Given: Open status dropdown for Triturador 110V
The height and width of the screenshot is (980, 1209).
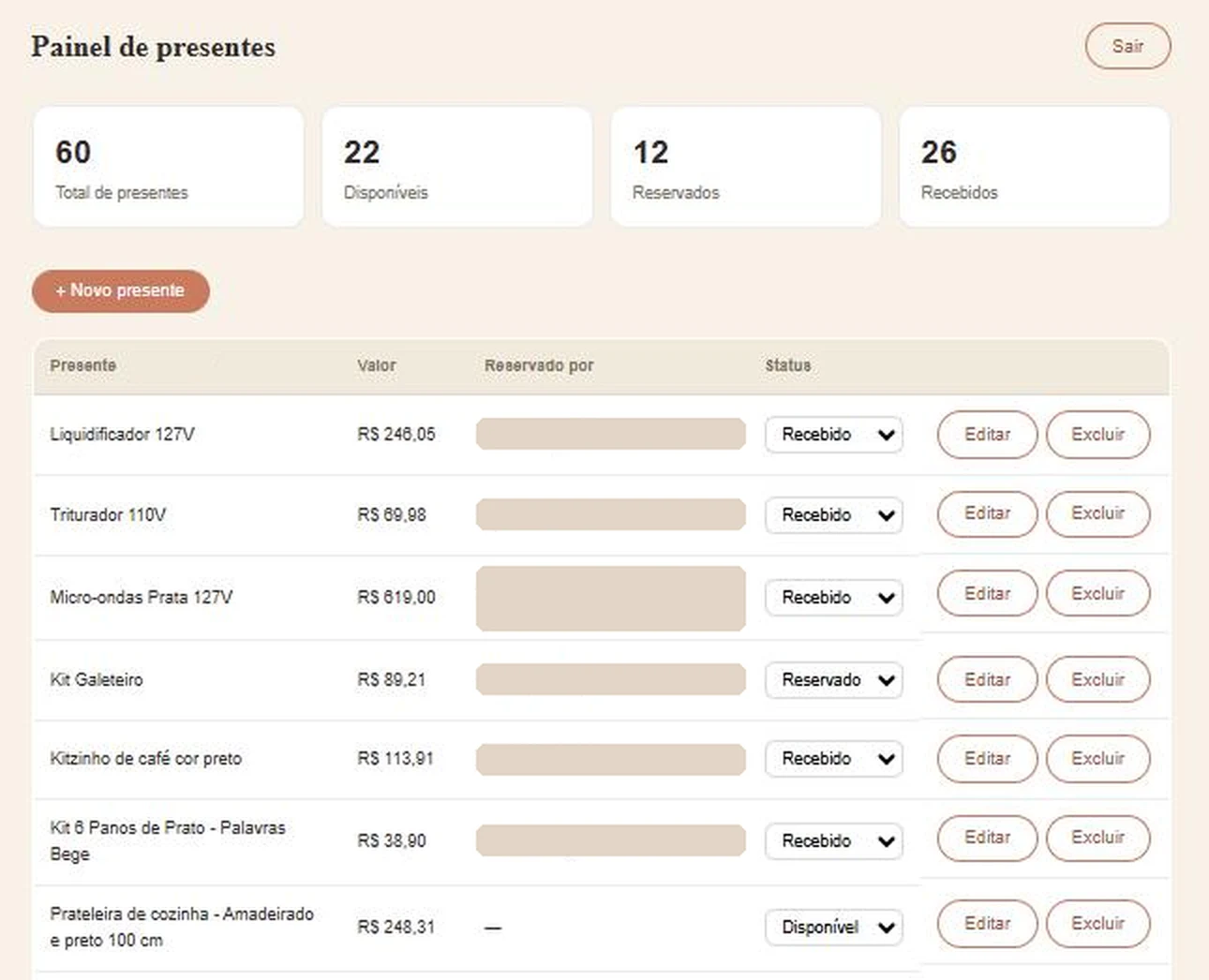Looking at the screenshot, I should click(834, 515).
